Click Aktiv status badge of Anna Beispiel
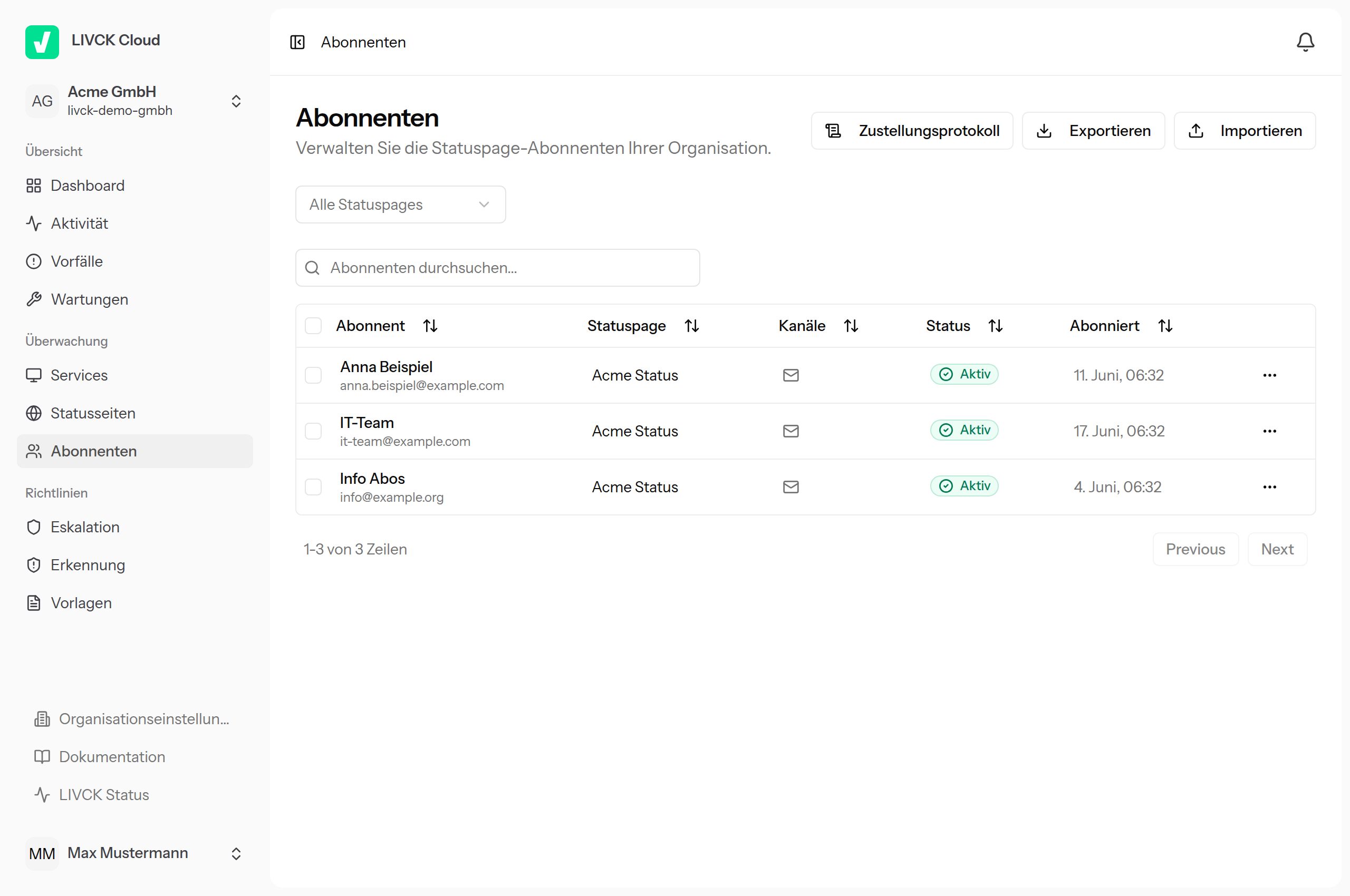Image resolution: width=1350 pixels, height=896 pixels. tap(964, 374)
